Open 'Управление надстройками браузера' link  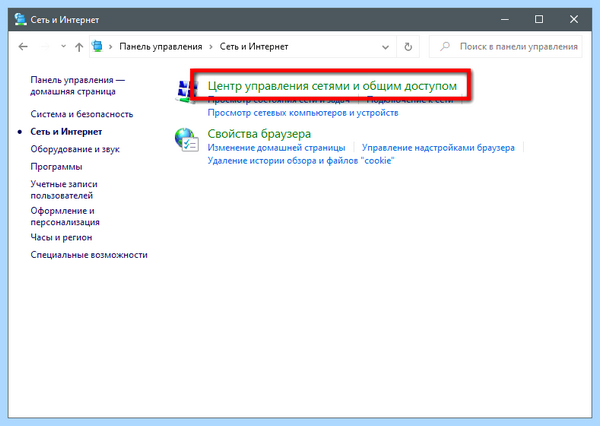point(438,148)
